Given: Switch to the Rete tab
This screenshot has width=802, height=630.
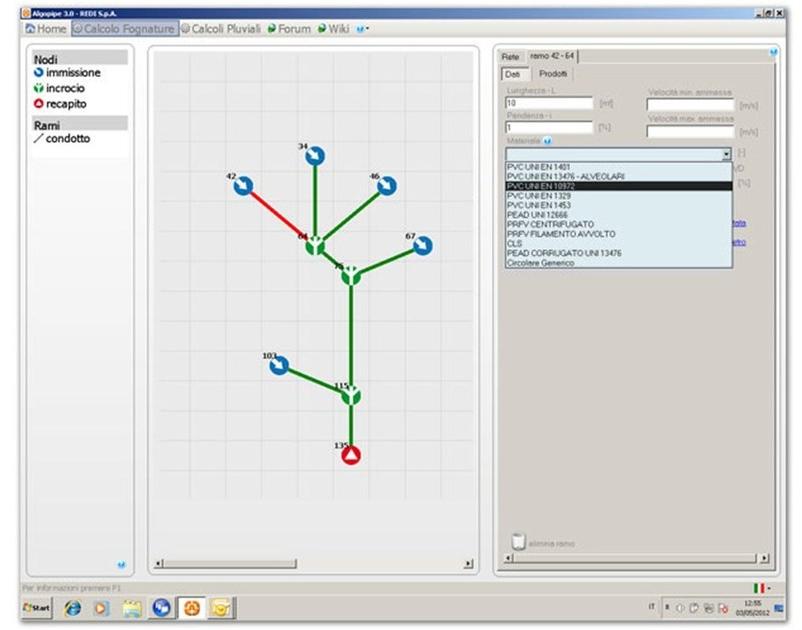Looking at the screenshot, I should (x=510, y=57).
